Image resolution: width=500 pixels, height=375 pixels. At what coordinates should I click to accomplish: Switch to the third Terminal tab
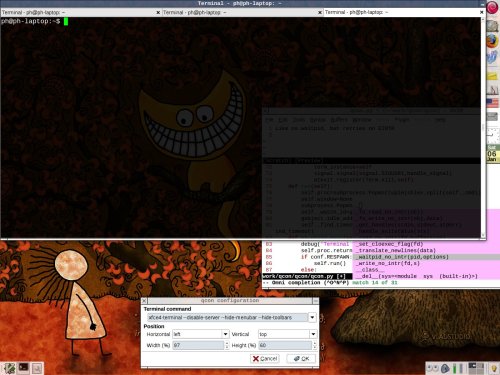click(401, 12)
